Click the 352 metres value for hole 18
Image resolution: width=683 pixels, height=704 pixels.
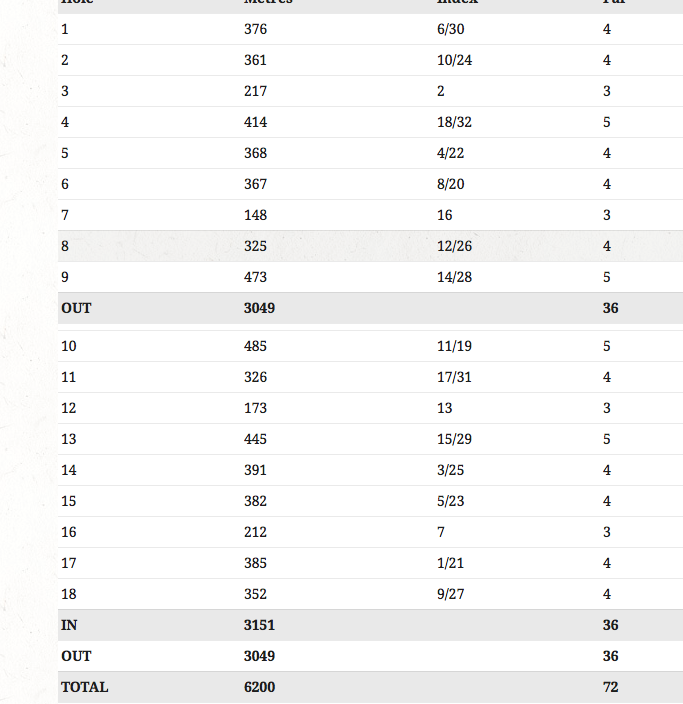255,594
